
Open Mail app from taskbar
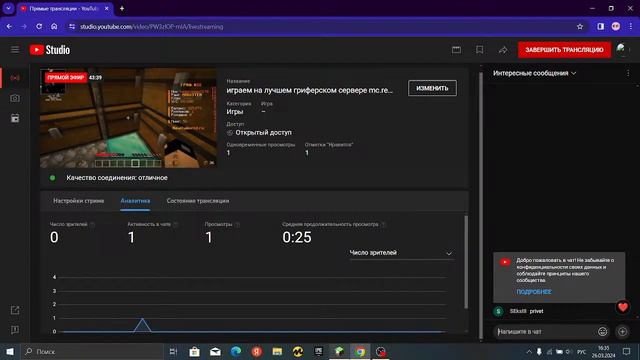[215, 351]
